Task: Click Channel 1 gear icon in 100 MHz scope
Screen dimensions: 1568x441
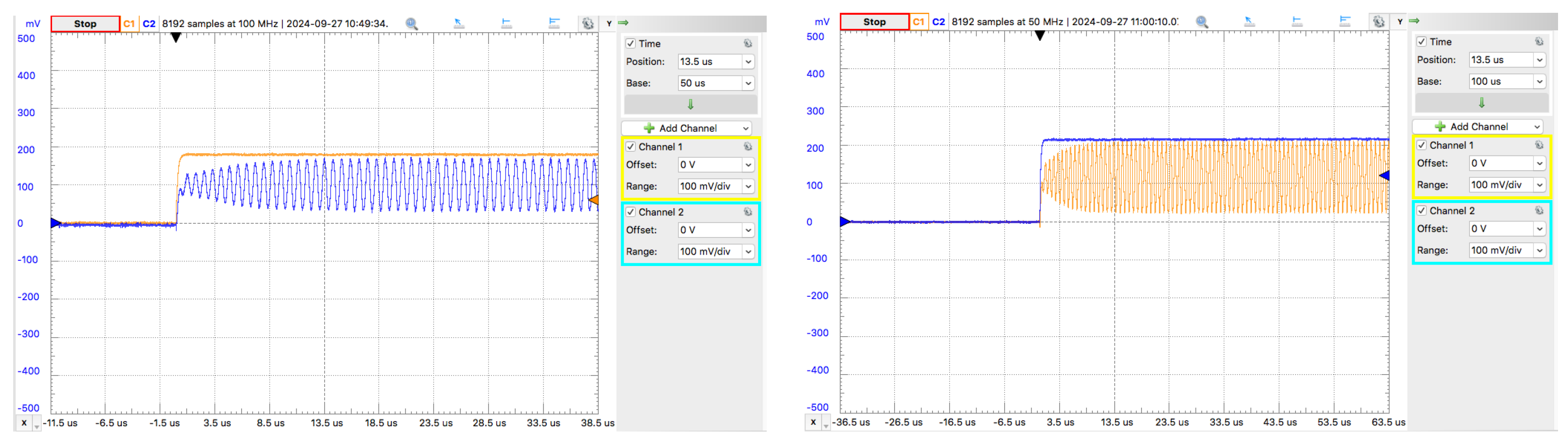Action: (x=747, y=147)
